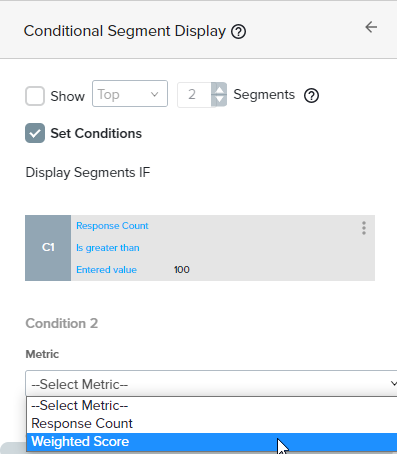Open the Top dropdown
This screenshot has width=397, height=454.
[130, 94]
